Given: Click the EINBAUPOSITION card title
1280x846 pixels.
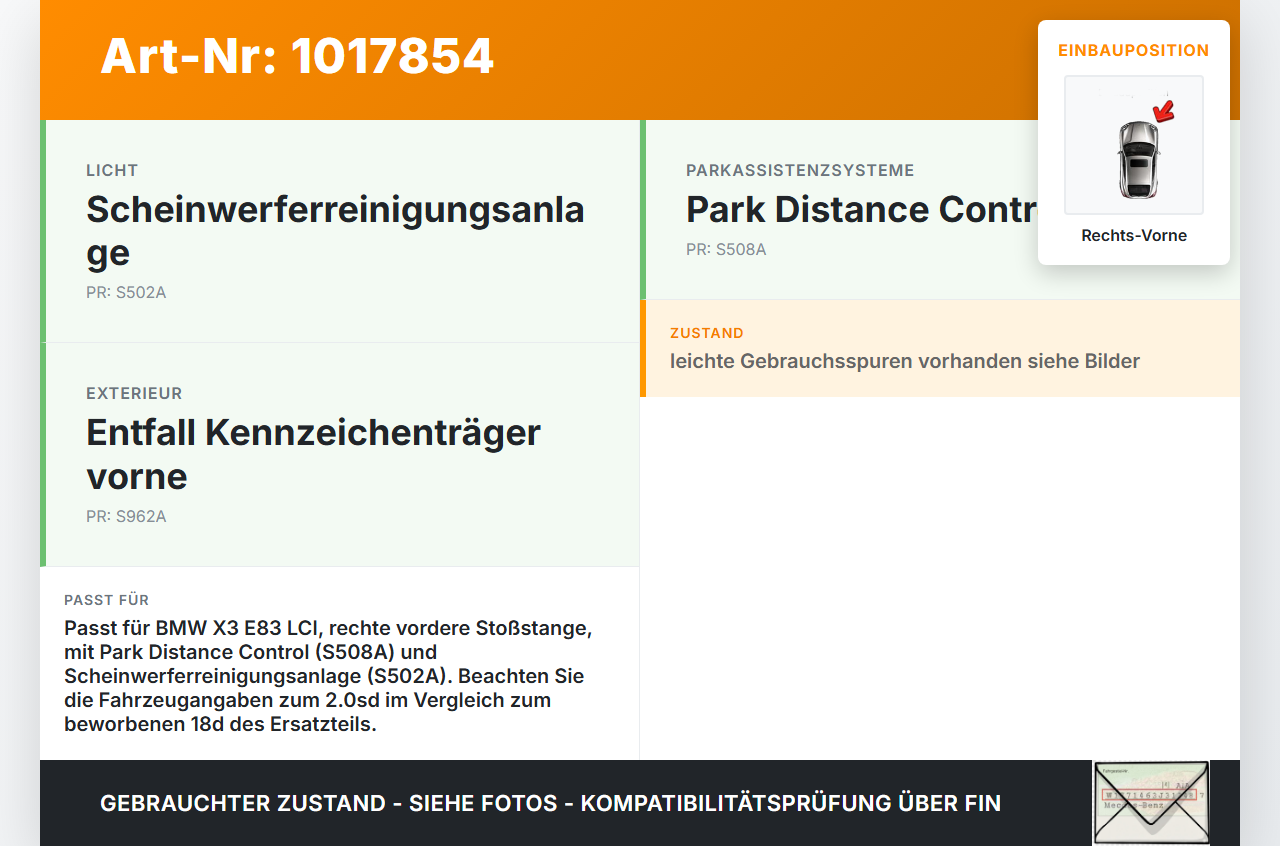Looking at the screenshot, I should point(1134,50).
